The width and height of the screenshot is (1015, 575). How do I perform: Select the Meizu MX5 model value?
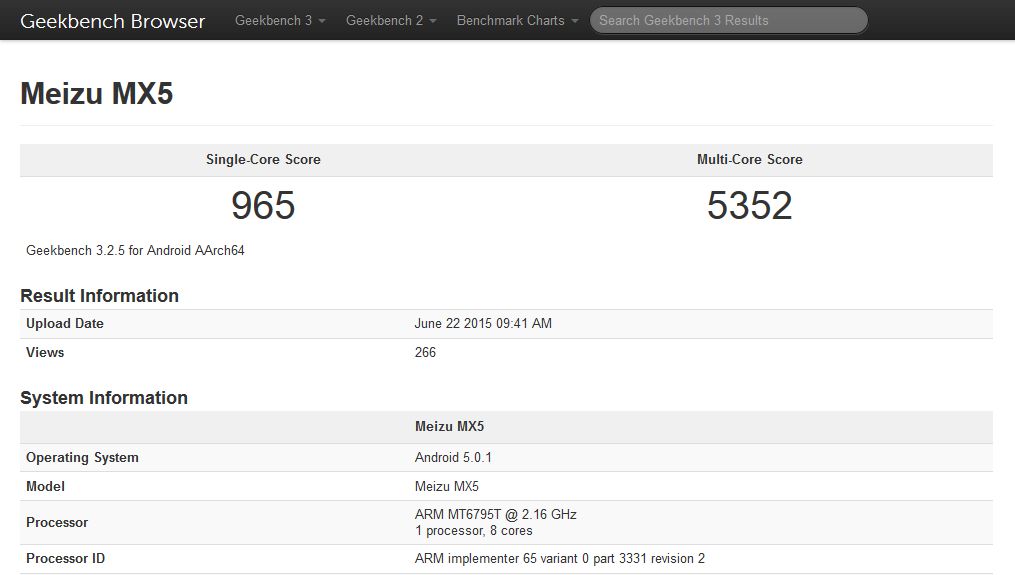pyautogui.click(x=447, y=486)
